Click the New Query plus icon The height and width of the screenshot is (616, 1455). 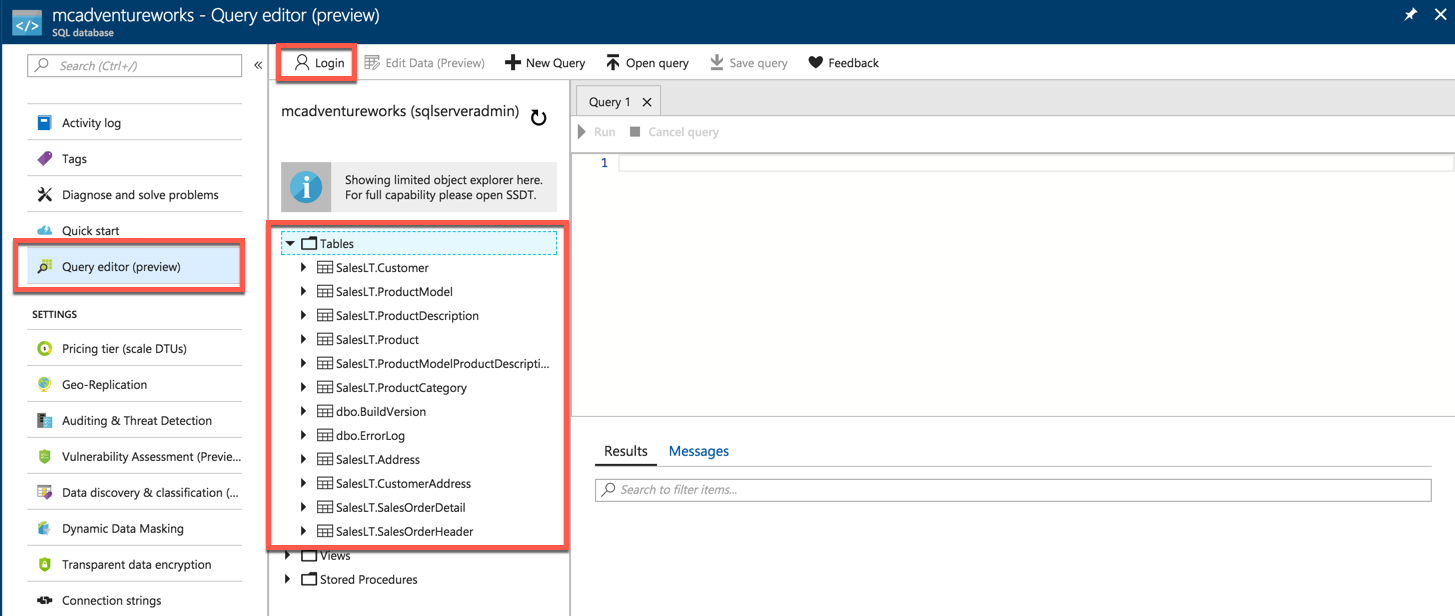(x=512, y=63)
